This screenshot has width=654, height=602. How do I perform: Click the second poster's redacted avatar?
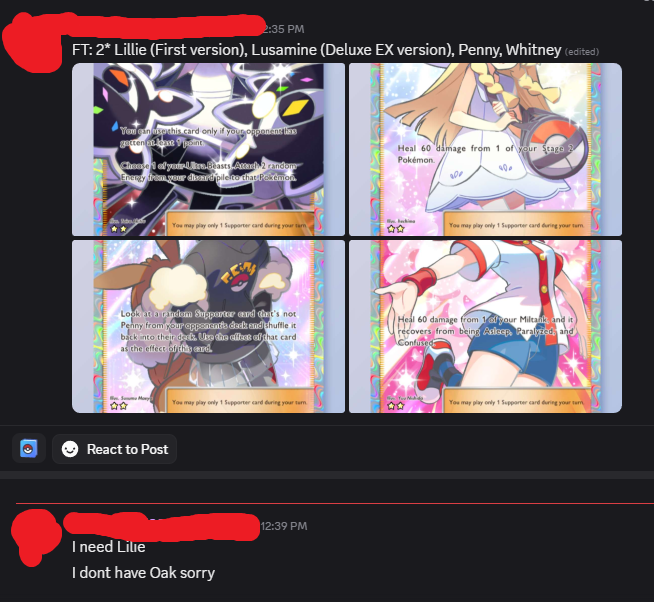click(33, 536)
